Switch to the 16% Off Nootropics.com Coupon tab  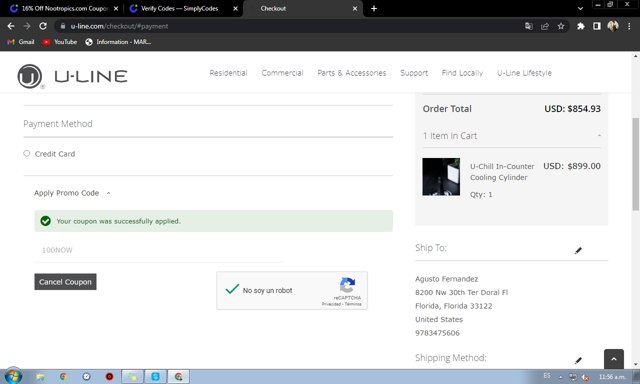coord(64,9)
